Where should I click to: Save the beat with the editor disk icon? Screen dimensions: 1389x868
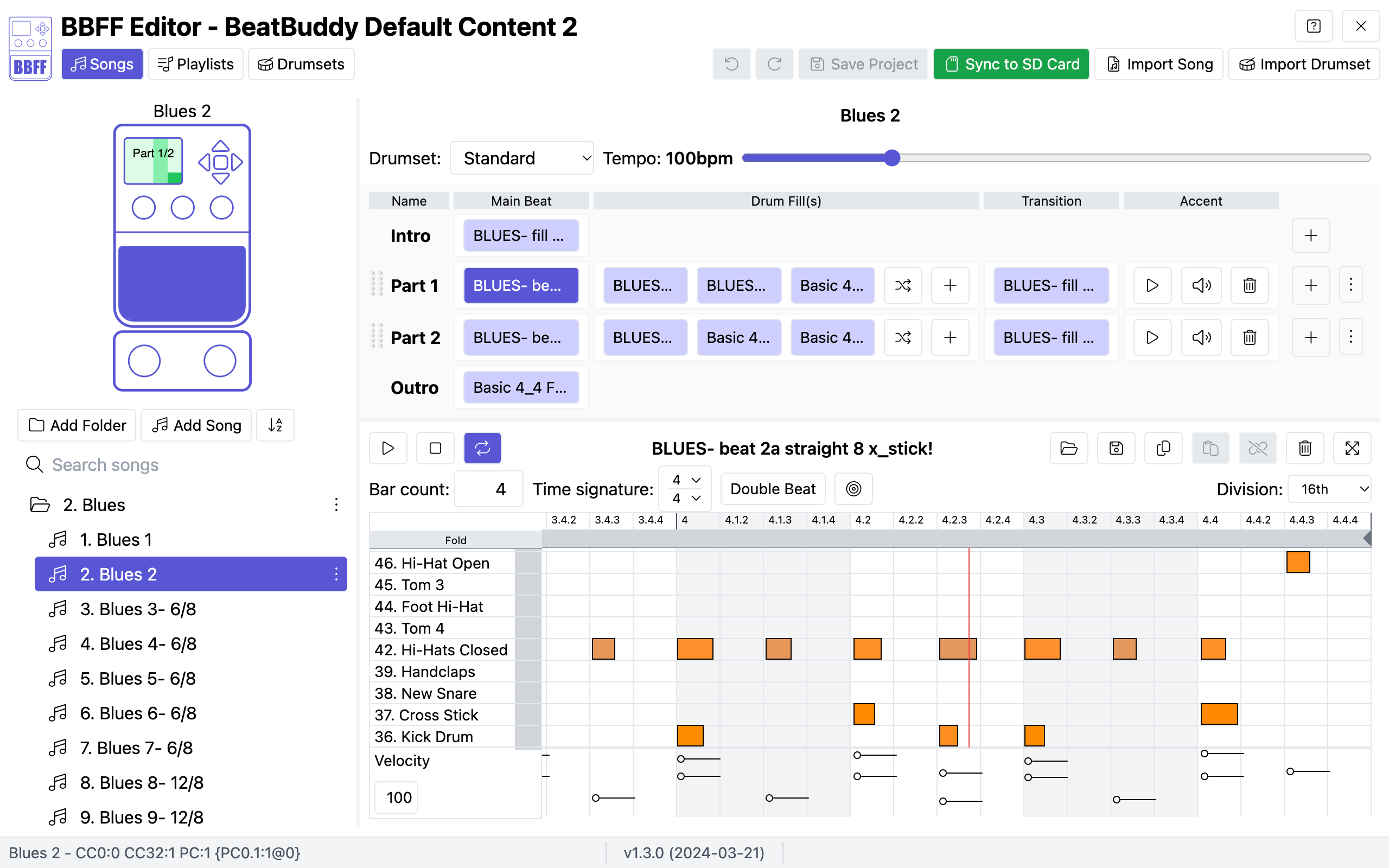[x=1116, y=448]
